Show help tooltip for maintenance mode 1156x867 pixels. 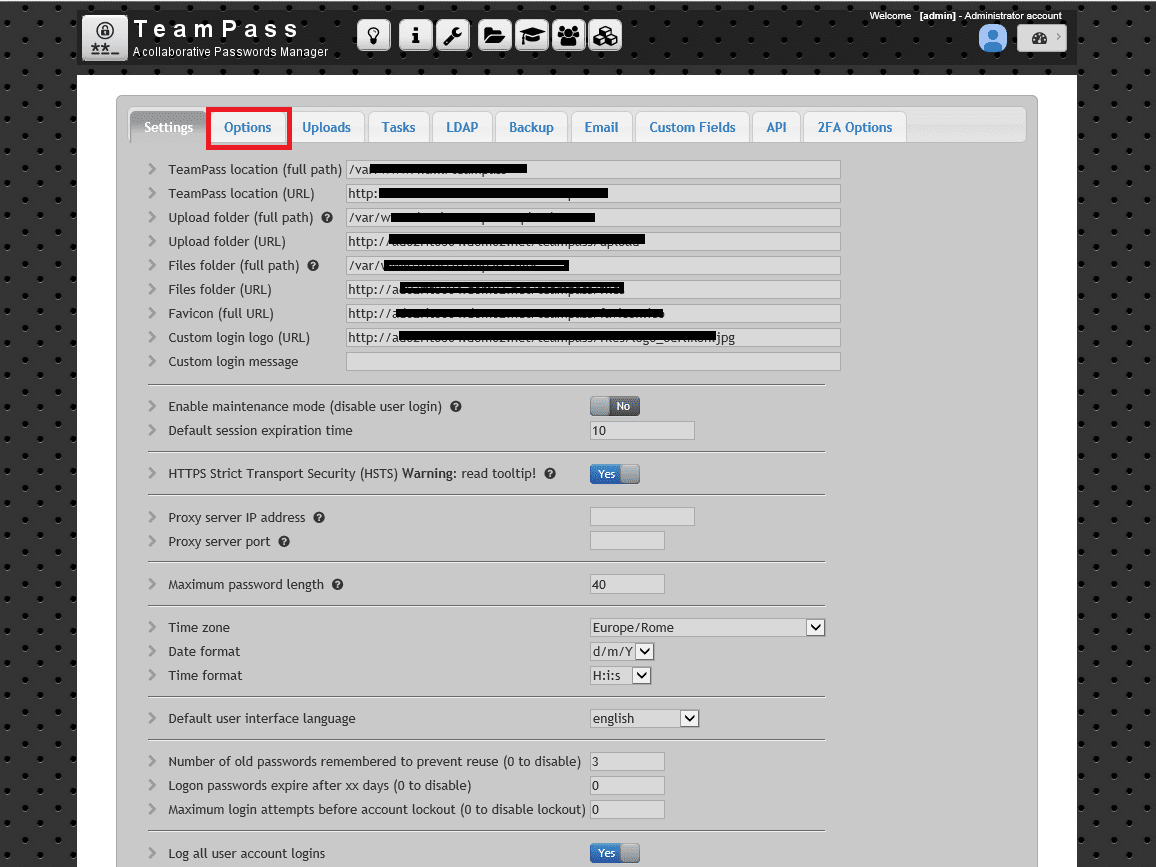click(456, 406)
